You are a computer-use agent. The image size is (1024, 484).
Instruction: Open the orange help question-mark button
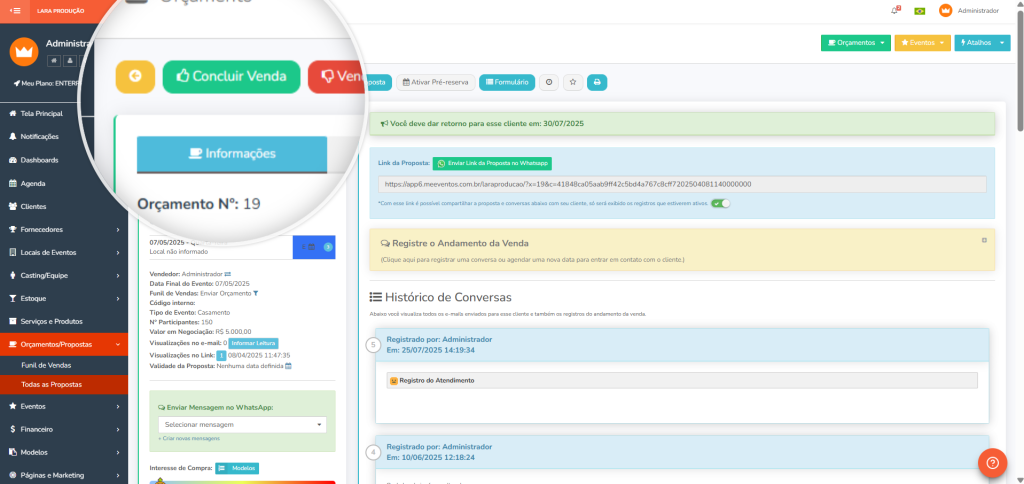(992, 462)
